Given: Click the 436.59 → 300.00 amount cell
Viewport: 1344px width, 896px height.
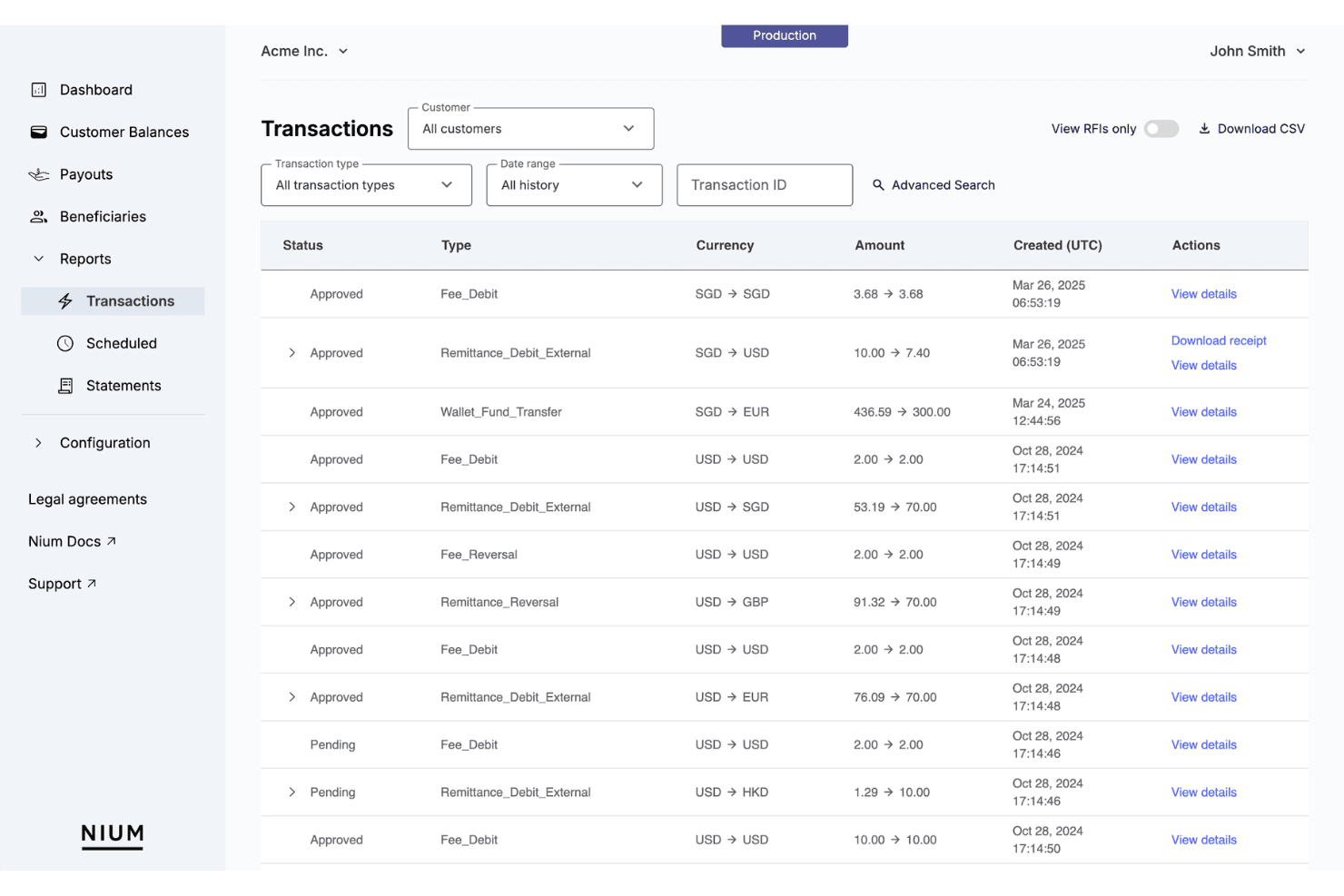Looking at the screenshot, I should (902, 412).
